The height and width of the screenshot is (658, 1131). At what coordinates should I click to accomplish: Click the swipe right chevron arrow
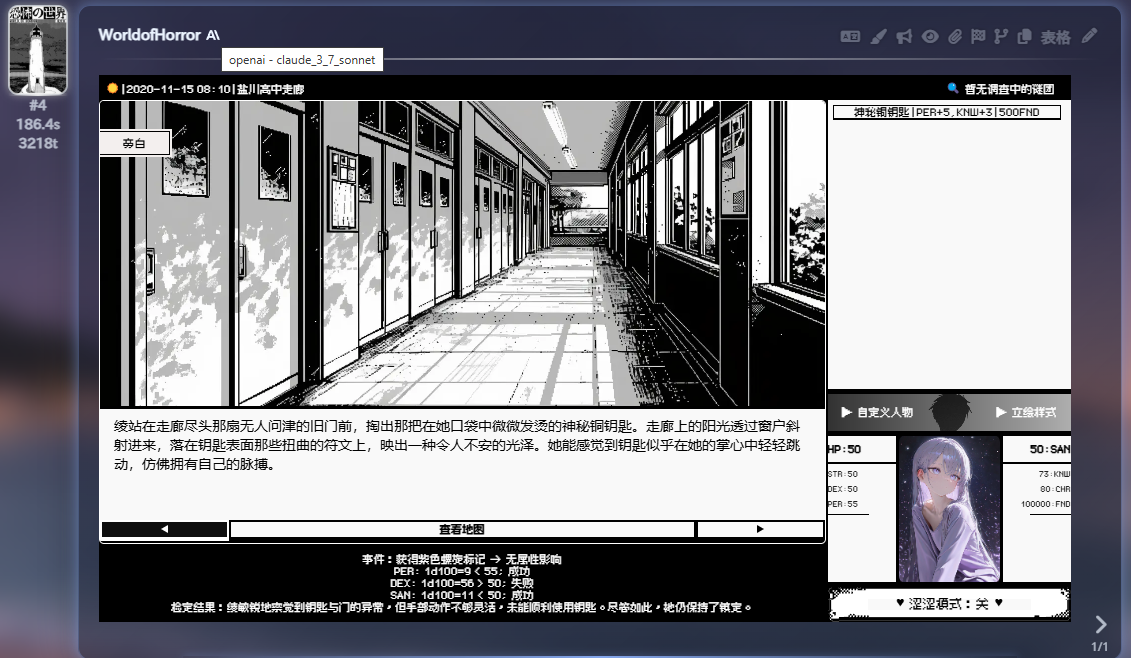pyautogui.click(x=1100, y=624)
